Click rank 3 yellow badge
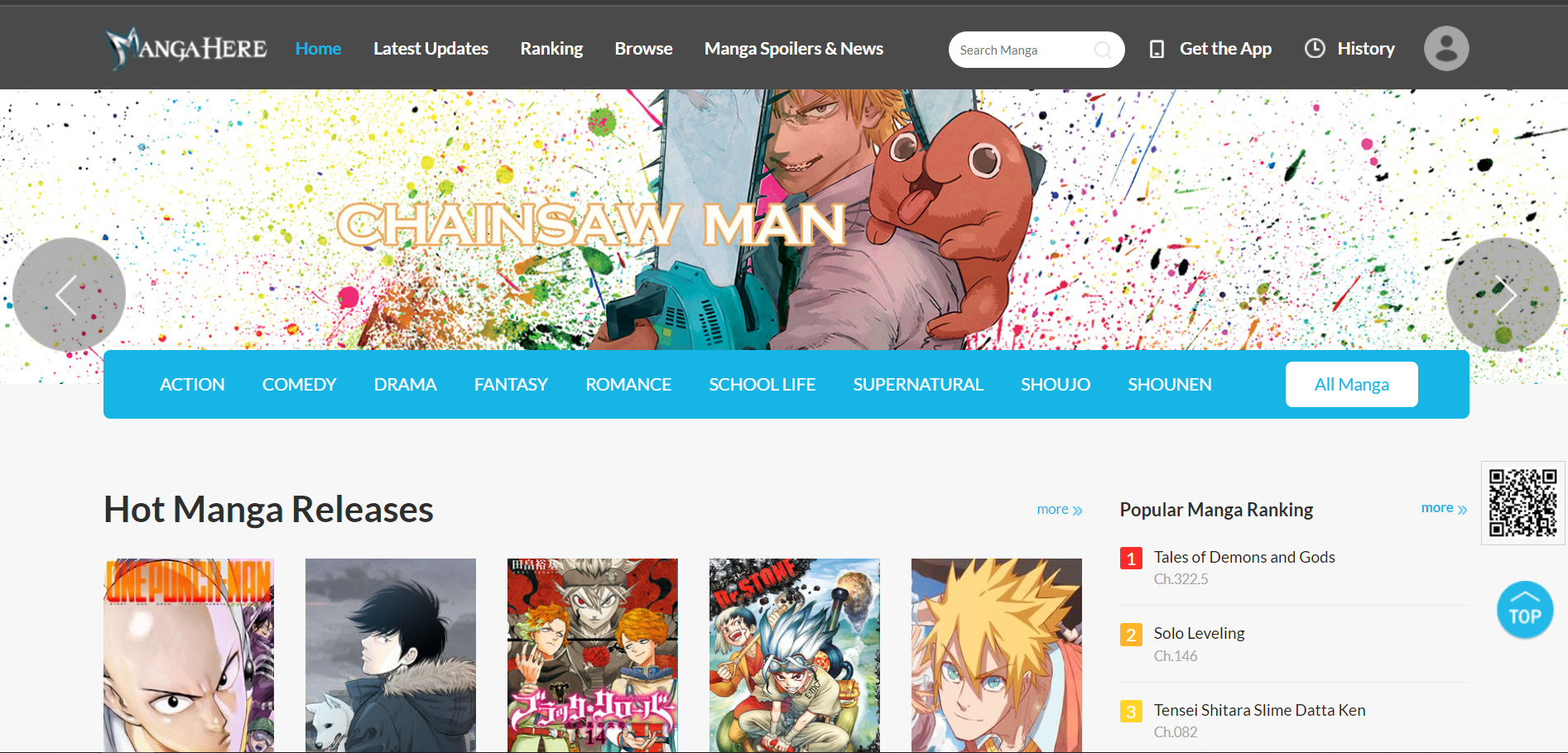The height and width of the screenshot is (753, 1568). [x=1131, y=712]
